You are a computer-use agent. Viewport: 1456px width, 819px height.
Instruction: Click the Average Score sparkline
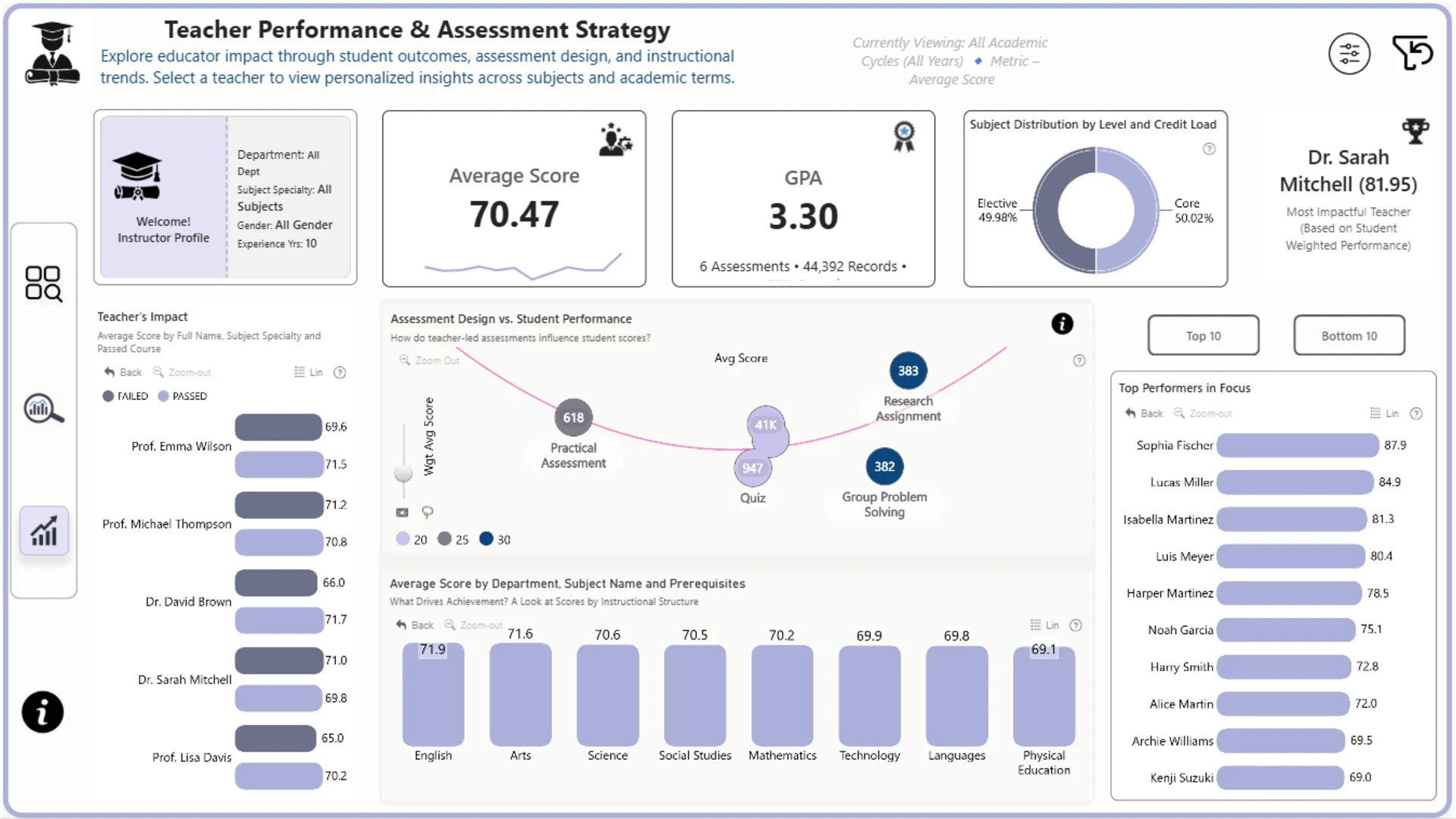[523, 267]
